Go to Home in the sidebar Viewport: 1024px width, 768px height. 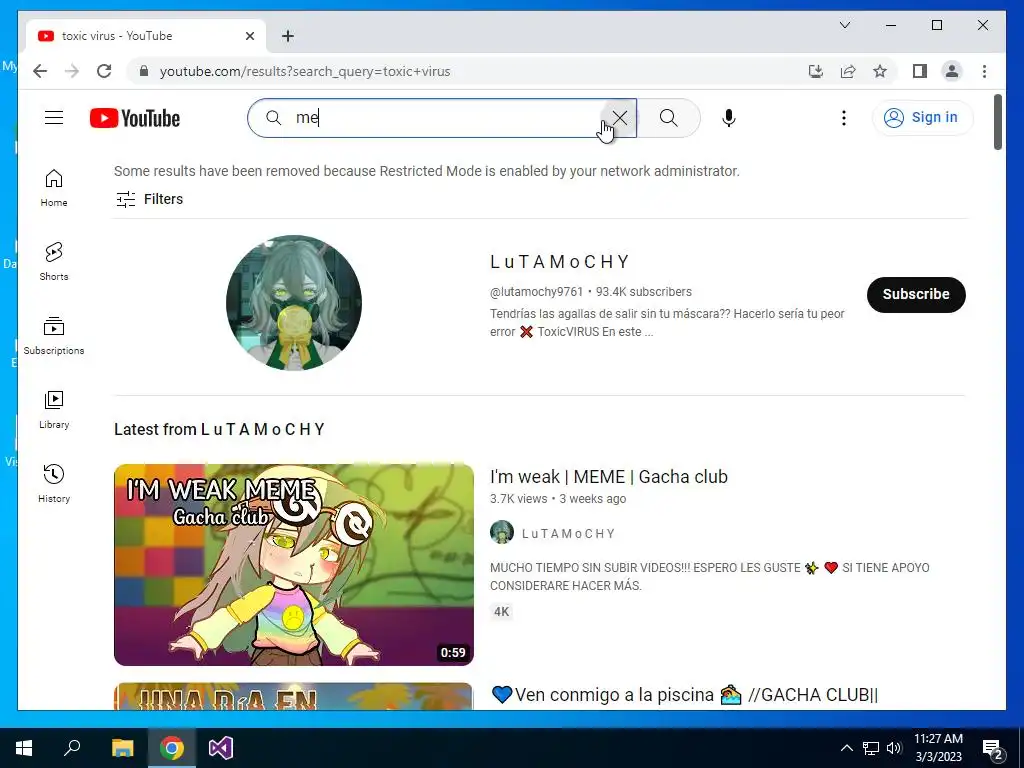coord(54,188)
